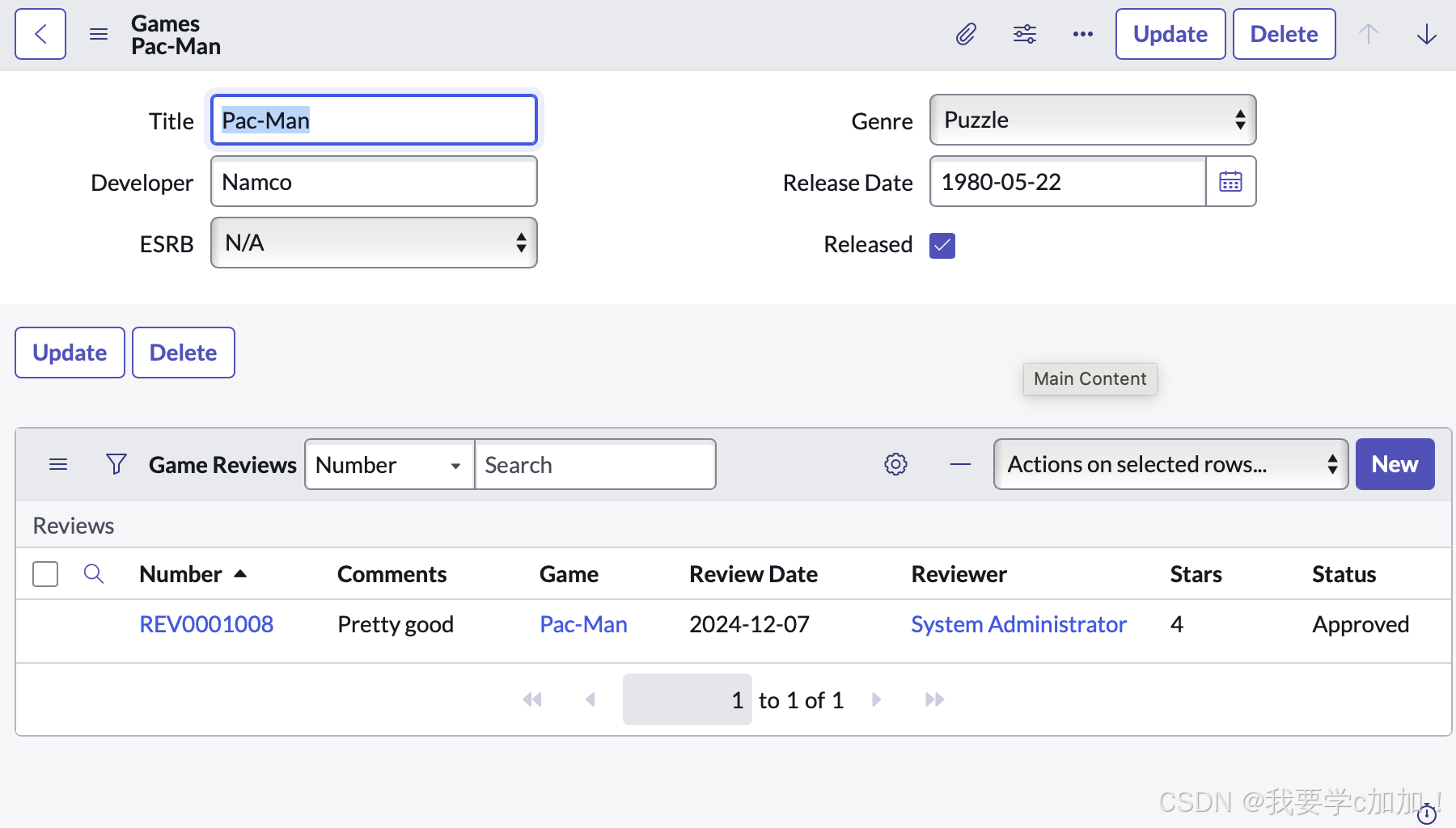Open the Game Reviews list hamburger menu
This screenshot has width=1456, height=828.
(x=58, y=464)
